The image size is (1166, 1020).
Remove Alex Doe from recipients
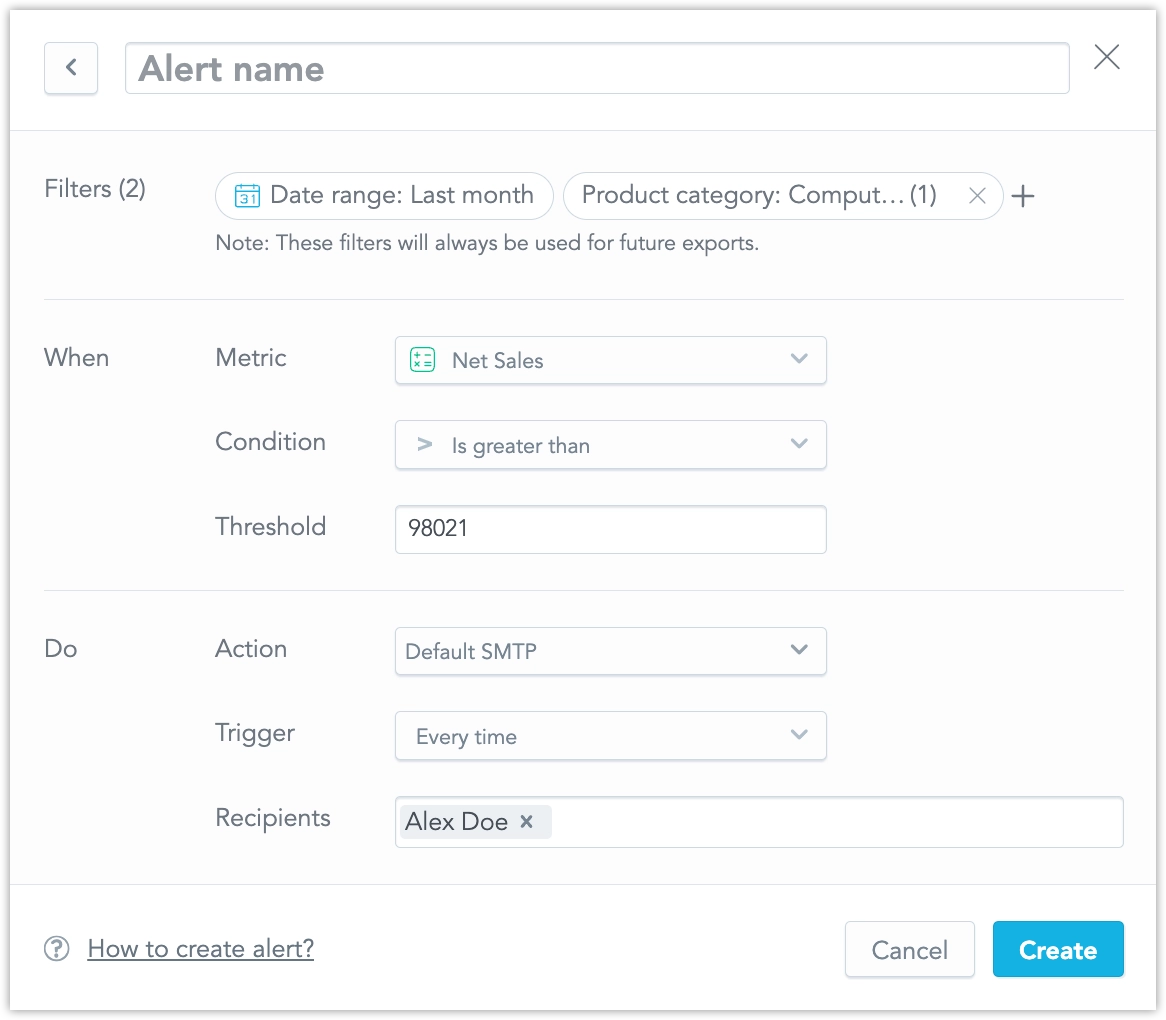coord(527,822)
